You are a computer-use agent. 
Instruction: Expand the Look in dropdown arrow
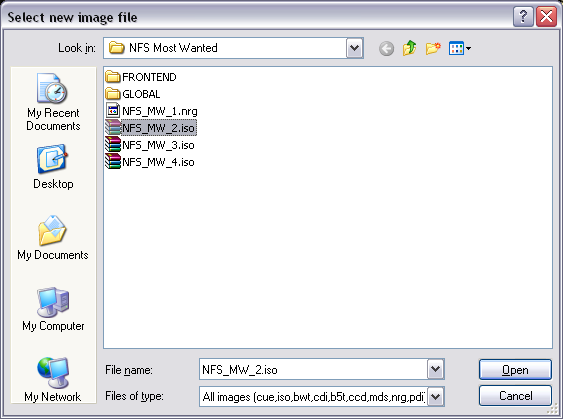(x=355, y=48)
